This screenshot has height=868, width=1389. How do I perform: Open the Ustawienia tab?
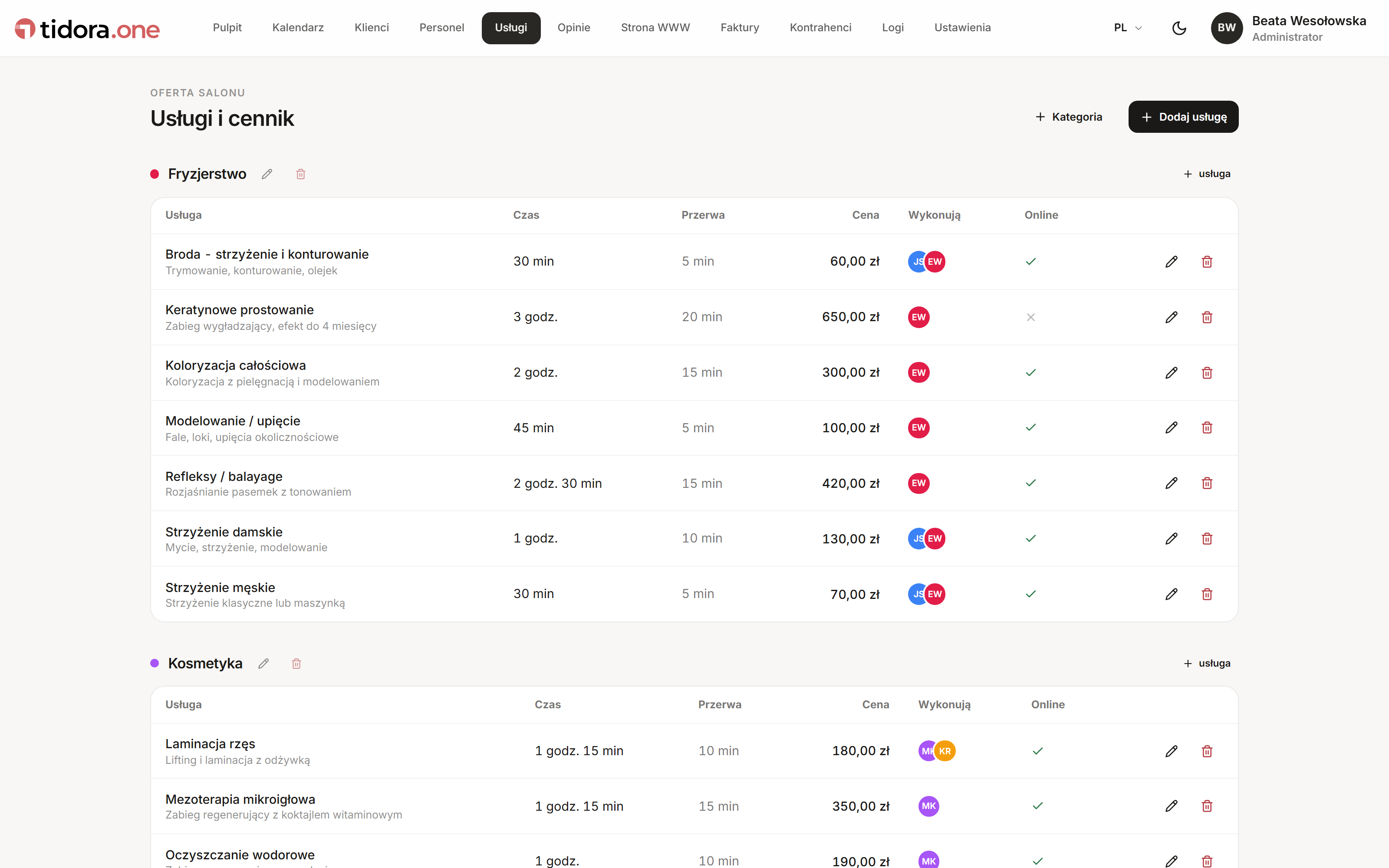pos(963,27)
